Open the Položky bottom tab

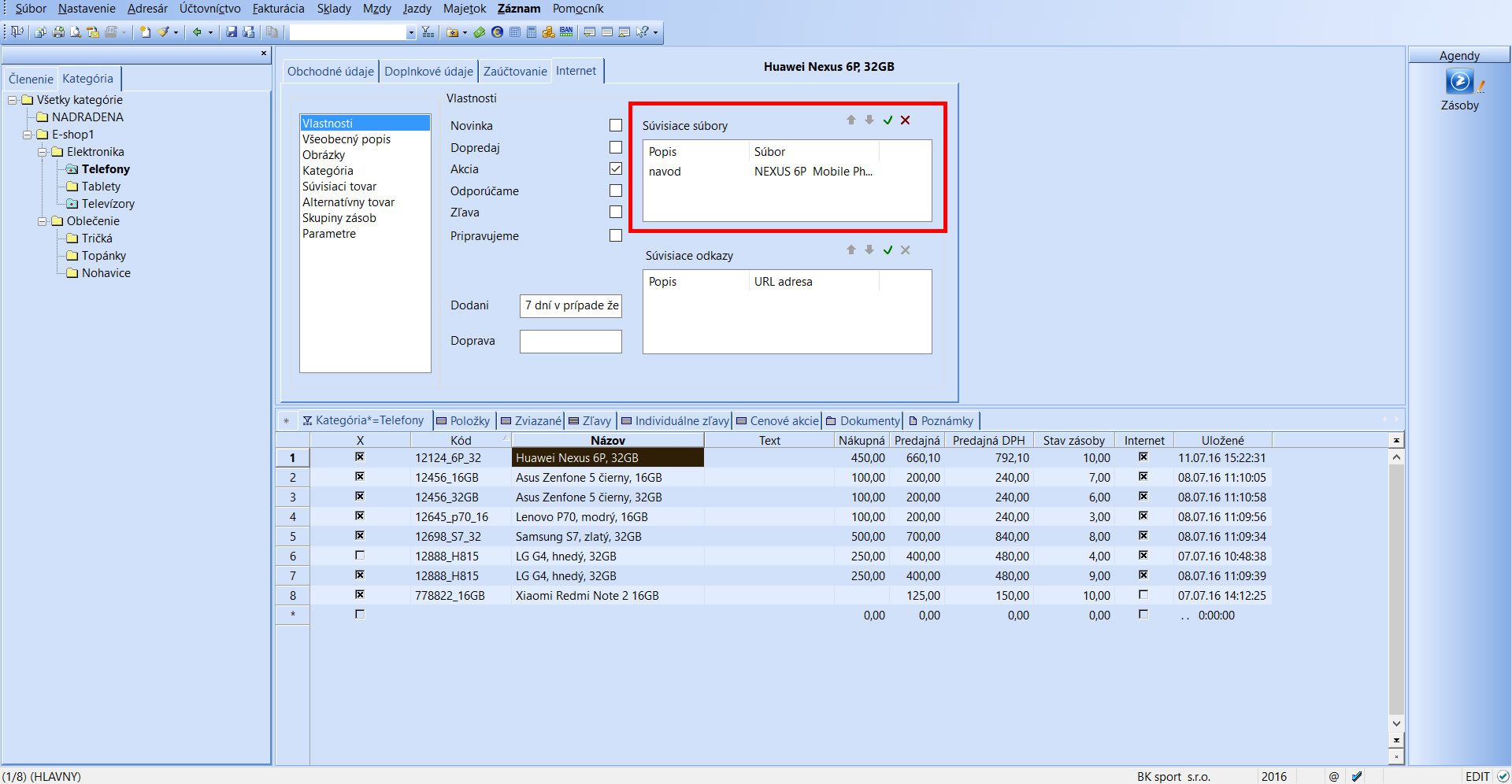point(463,420)
